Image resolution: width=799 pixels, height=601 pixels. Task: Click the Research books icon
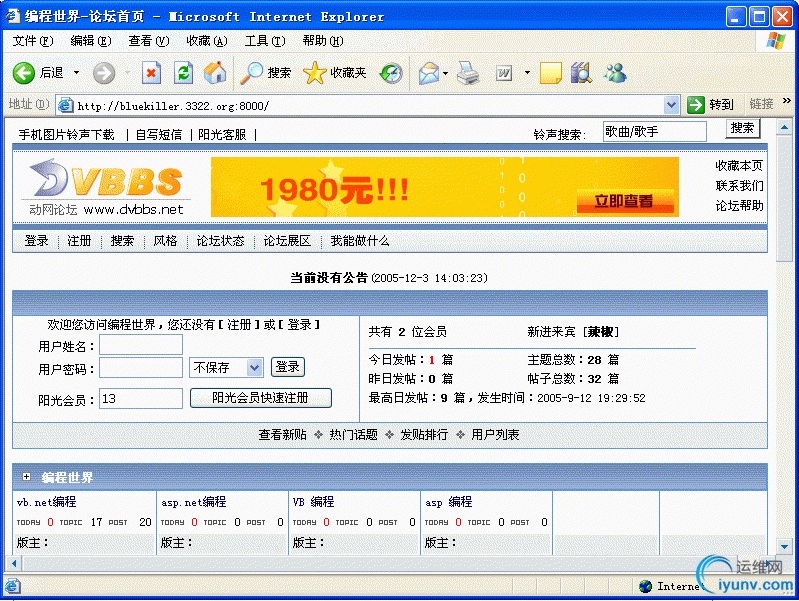click(x=581, y=73)
